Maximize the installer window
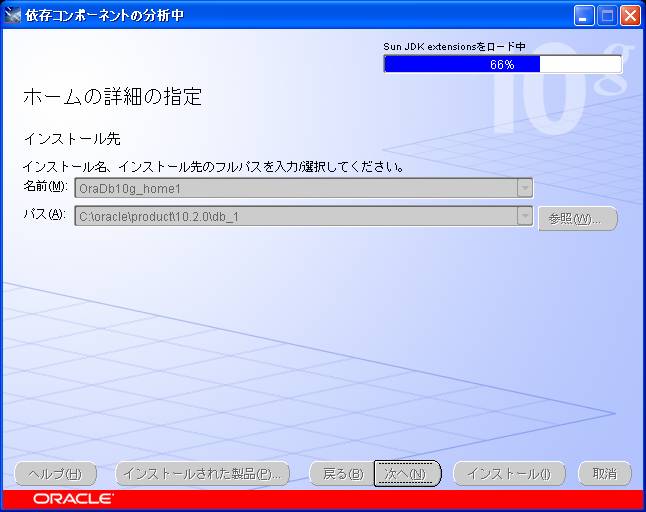The width and height of the screenshot is (646, 512). tap(607, 16)
